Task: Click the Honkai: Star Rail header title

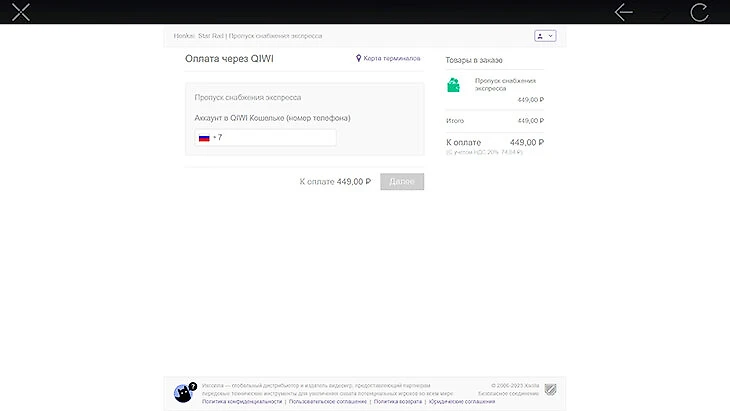Action: (x=199, y=36)
